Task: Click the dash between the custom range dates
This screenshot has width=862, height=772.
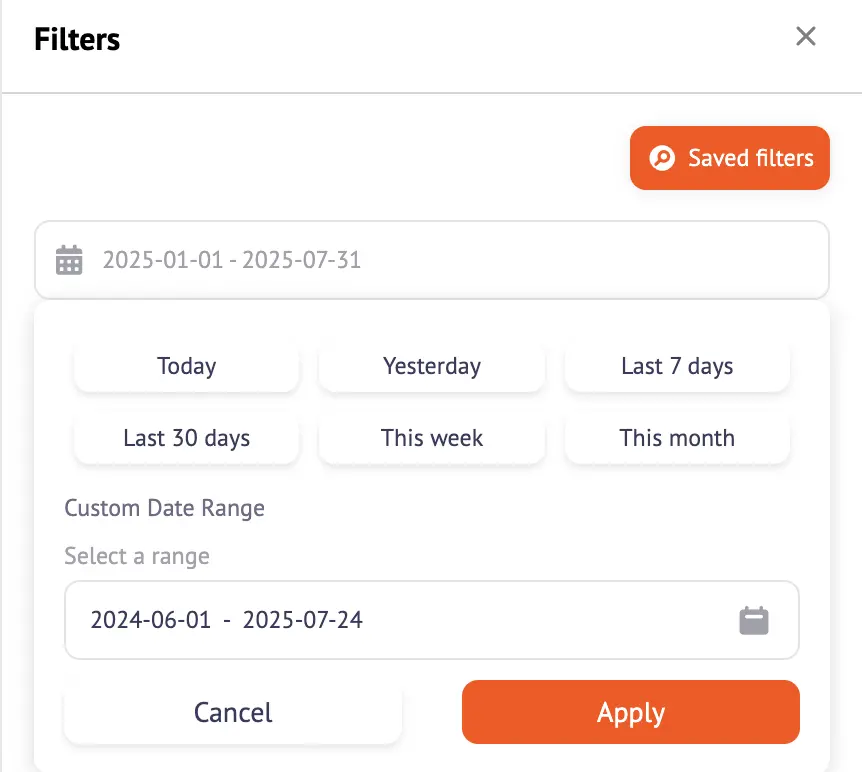Action: [227, 621]
